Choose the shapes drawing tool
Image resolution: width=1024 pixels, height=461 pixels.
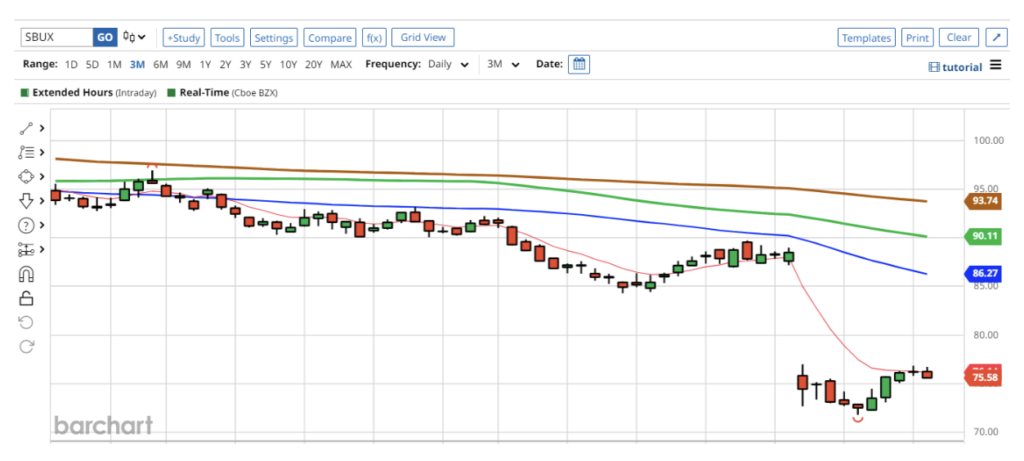[x=26, y=177]
